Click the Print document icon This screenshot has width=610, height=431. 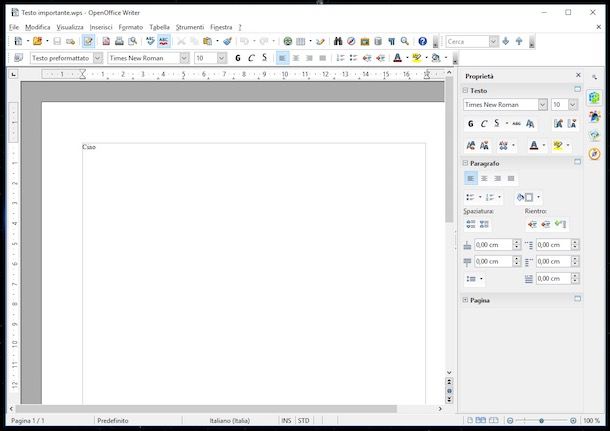coord(119,41)
